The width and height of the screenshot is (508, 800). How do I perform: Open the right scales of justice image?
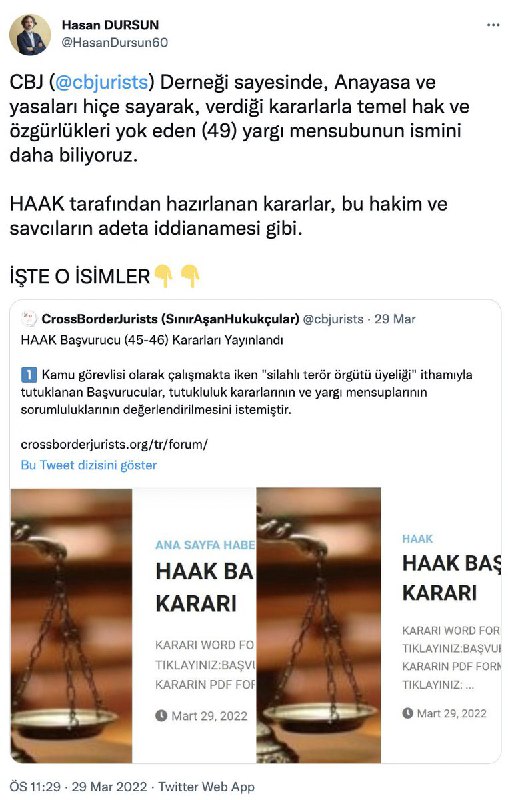click(319, 625)
